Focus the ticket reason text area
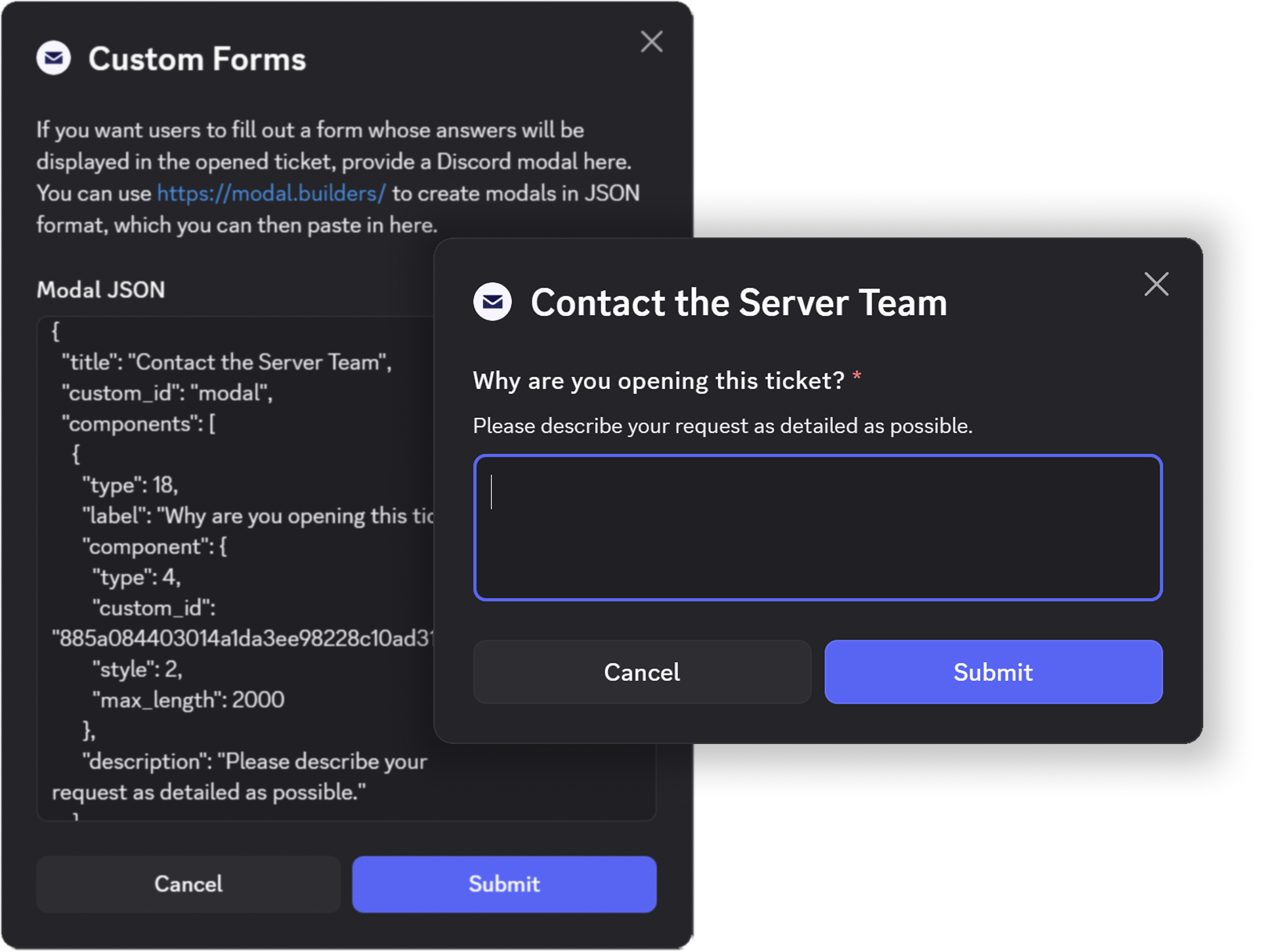This screenshot has height=952, width=1261. [x=817, y=528]
